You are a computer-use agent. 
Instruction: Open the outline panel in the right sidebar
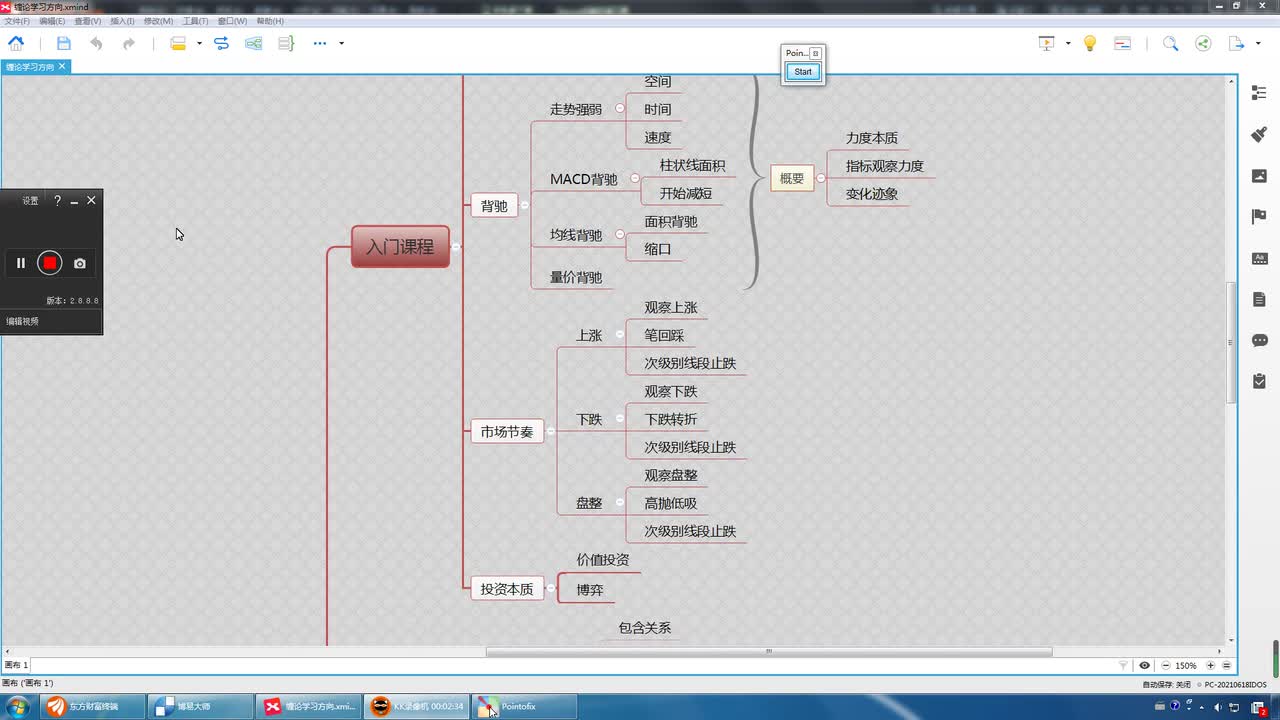pyautogui.click(x=1259, y=92)
